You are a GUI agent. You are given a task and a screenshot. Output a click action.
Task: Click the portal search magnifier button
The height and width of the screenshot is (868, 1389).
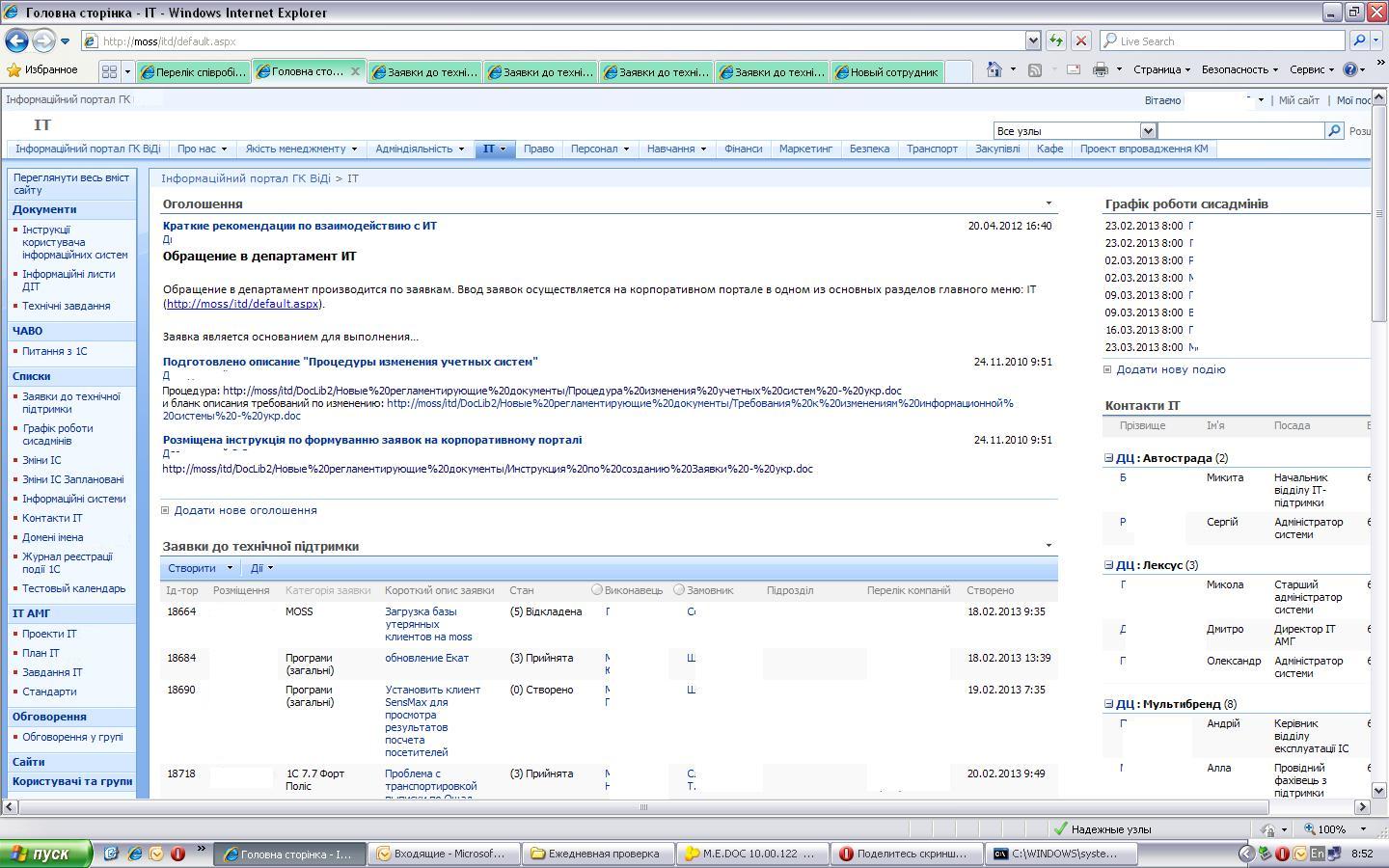click(1334, 130)
